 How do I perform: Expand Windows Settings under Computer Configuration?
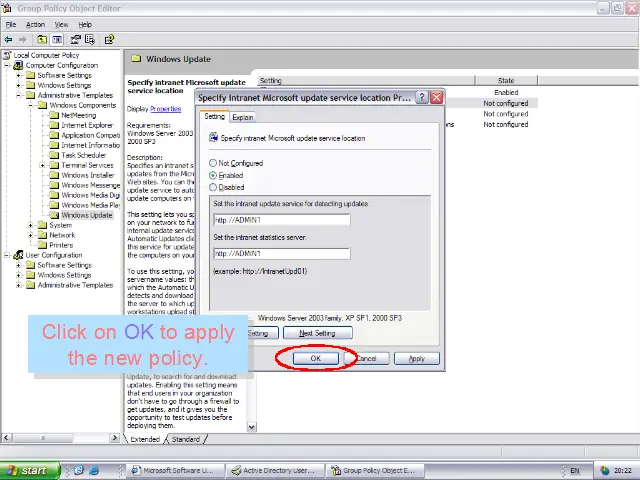tap(19, 85)
